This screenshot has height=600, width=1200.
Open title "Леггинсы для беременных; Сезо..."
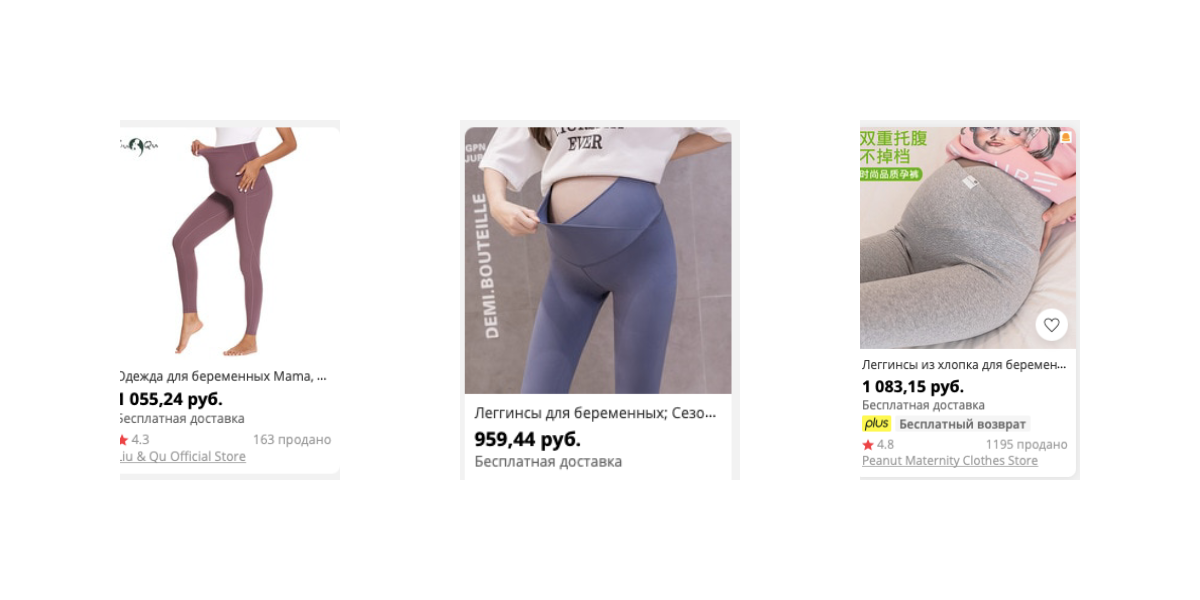(595, 413)
